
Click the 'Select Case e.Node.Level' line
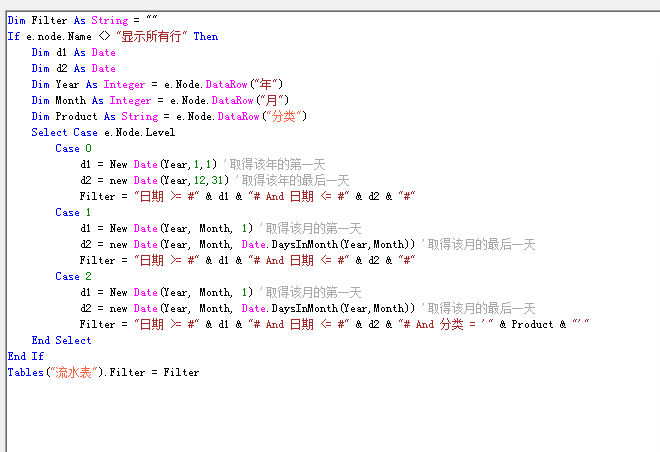[x=103, y=132]
